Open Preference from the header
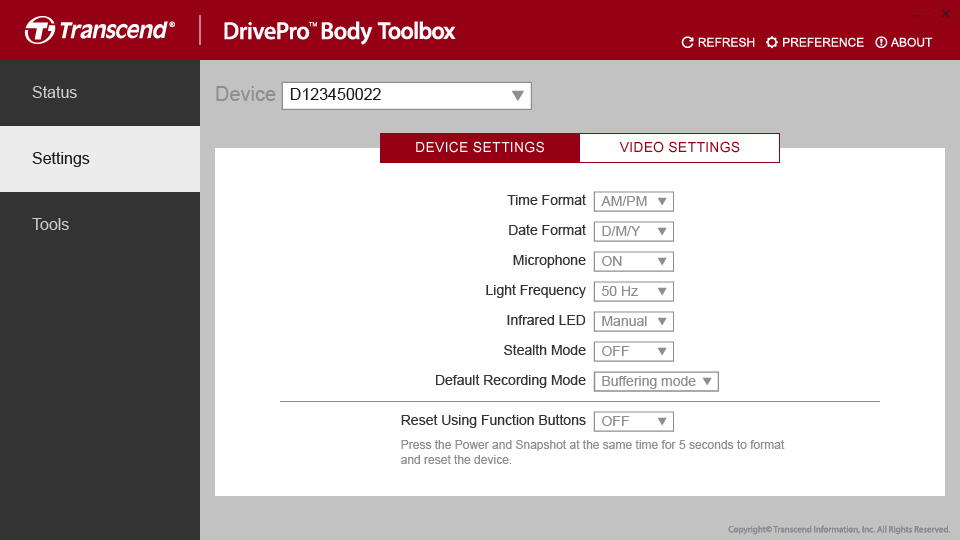Viewport: 960px width, 540px height. tap(815, 42)
